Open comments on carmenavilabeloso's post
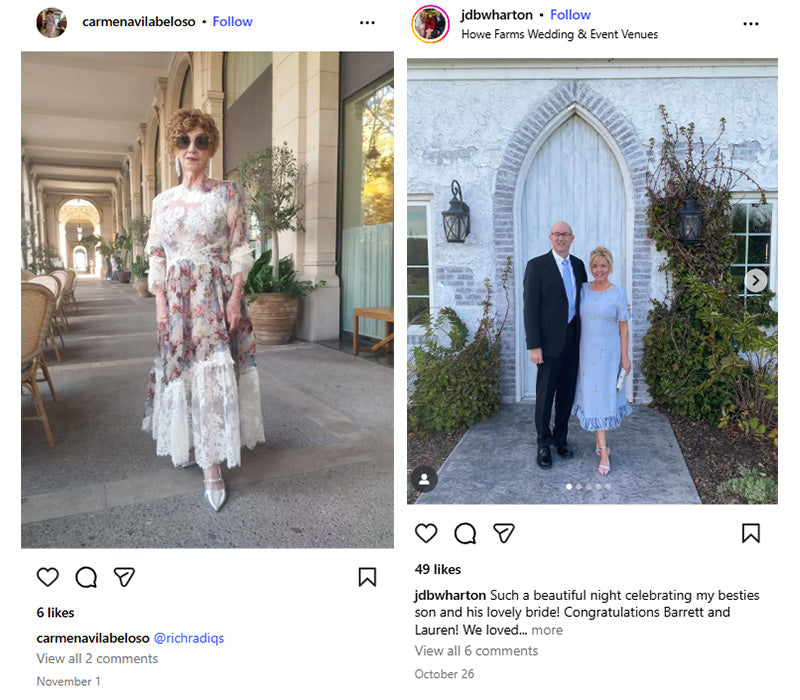 pos(86,577)
